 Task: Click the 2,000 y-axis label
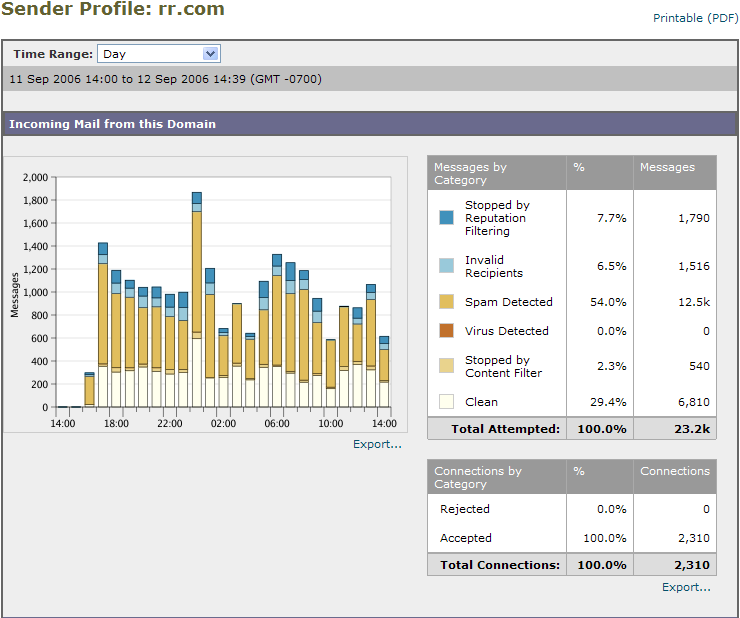point(35,178)
